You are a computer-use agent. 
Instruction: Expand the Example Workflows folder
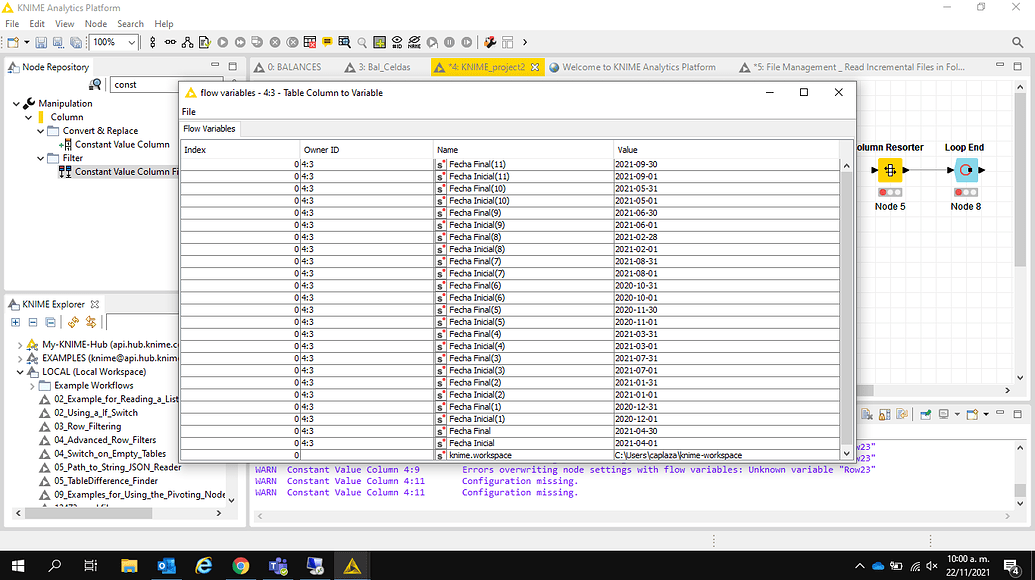(30, 384)
